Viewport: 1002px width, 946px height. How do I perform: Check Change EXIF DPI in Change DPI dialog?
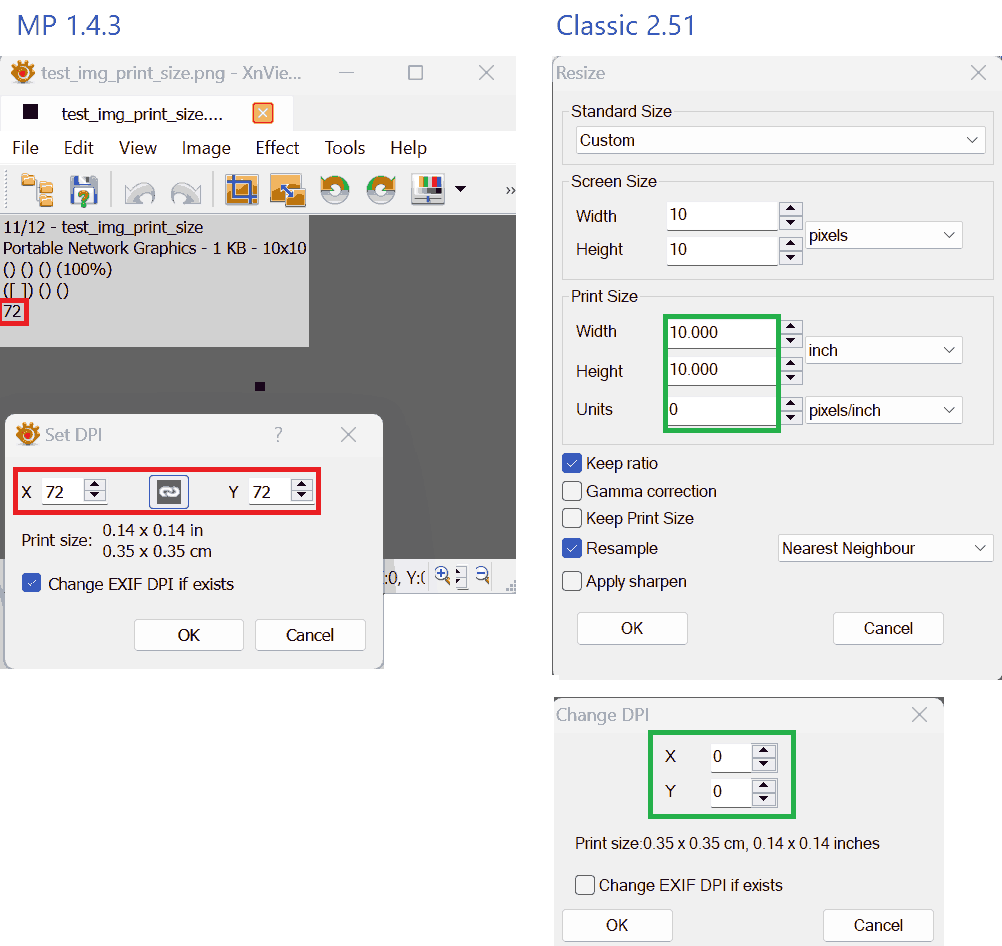pyautogui.click(x=585, y=885)
